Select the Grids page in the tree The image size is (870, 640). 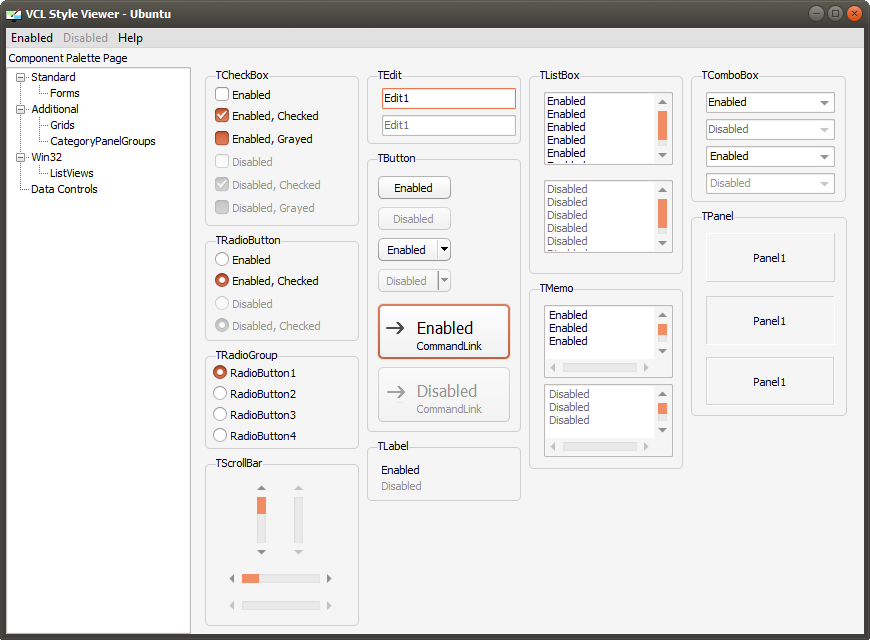point(62,125)
